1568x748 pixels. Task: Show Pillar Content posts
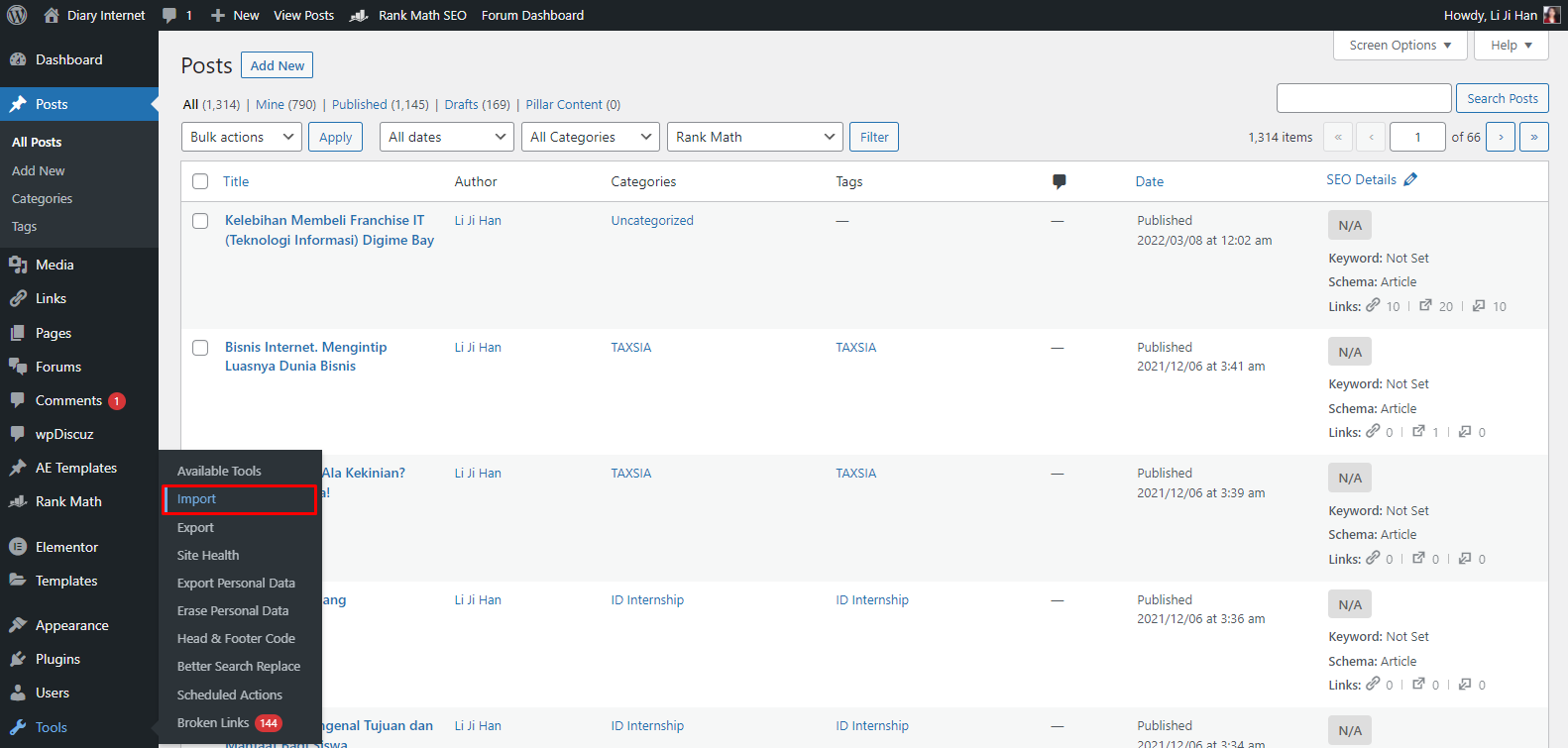coord(573,104)
